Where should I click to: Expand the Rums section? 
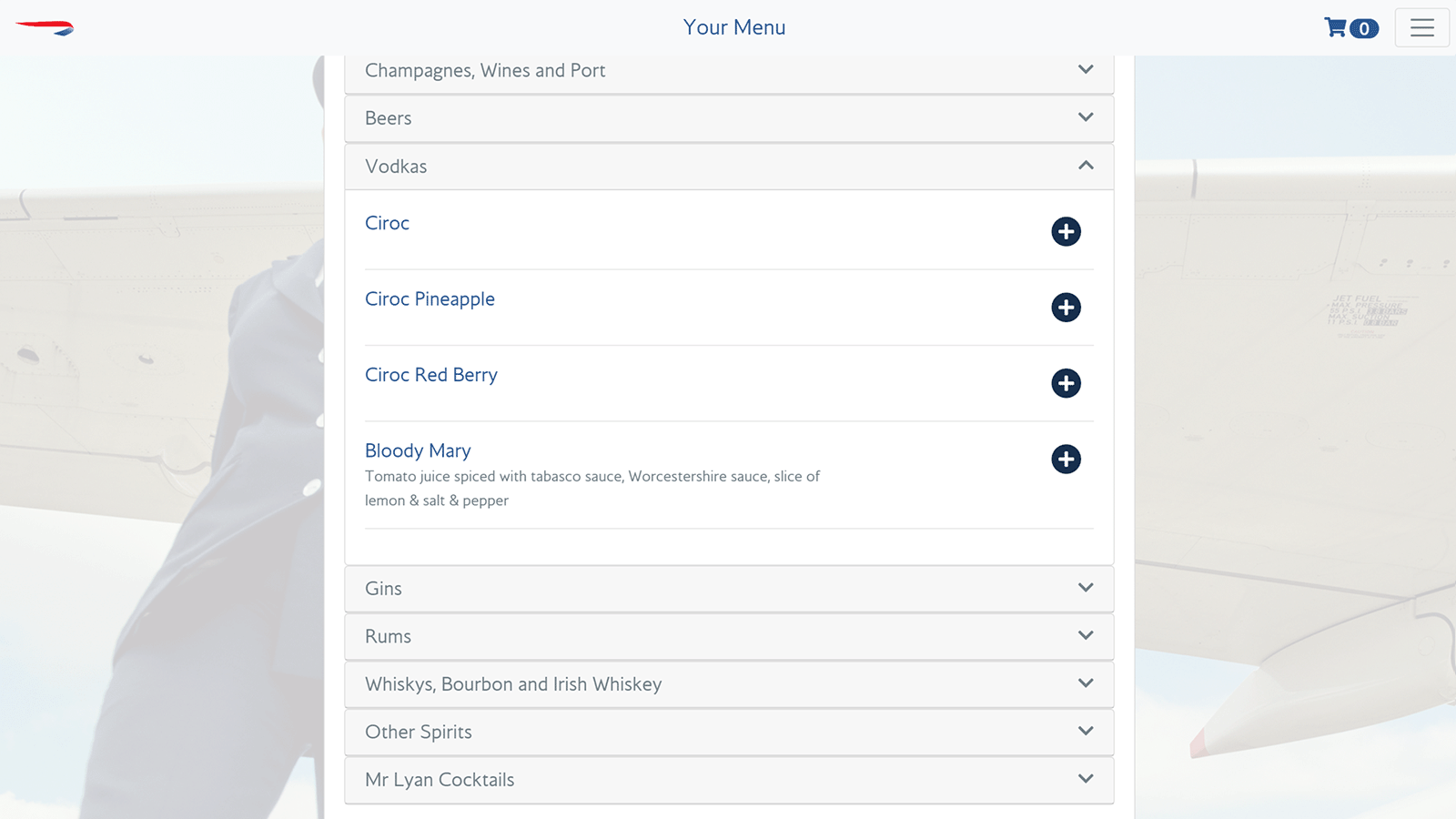729,636
